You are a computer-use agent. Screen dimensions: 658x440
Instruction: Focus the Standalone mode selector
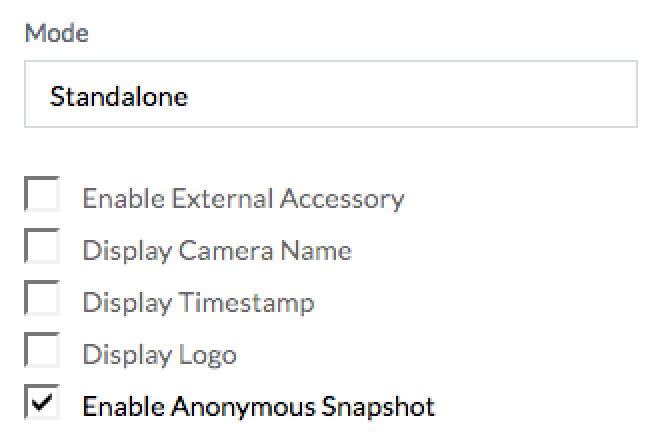coord(330,96)
